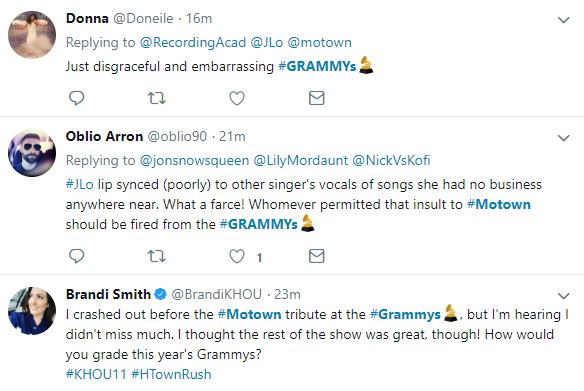
Task: Open the dropdown arrow on Brandi Smith's tweet
Action: (x=564, y=296)
